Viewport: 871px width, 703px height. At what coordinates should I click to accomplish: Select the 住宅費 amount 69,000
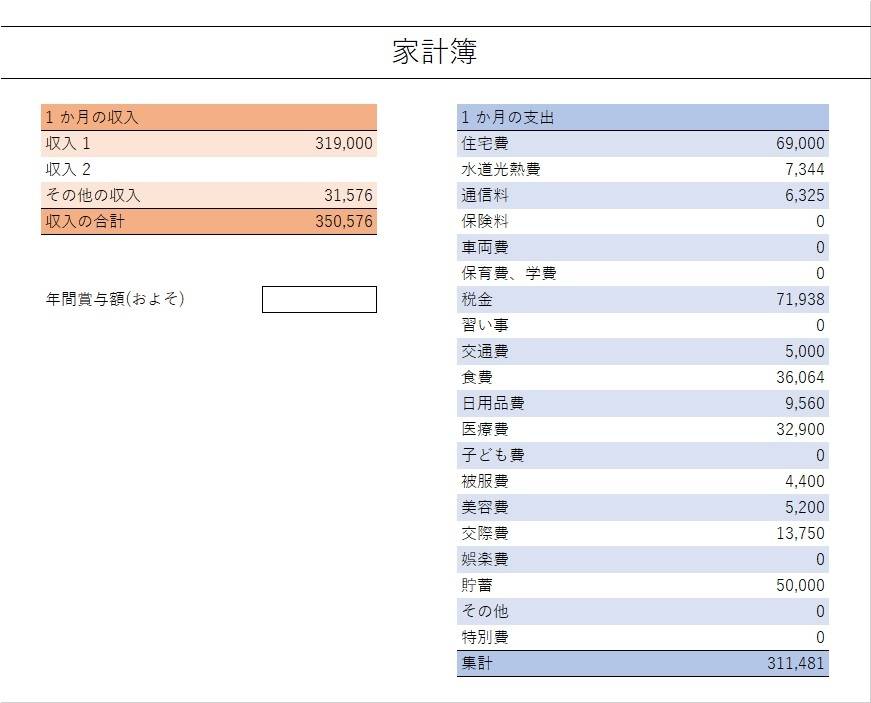(x=800, y=143)
